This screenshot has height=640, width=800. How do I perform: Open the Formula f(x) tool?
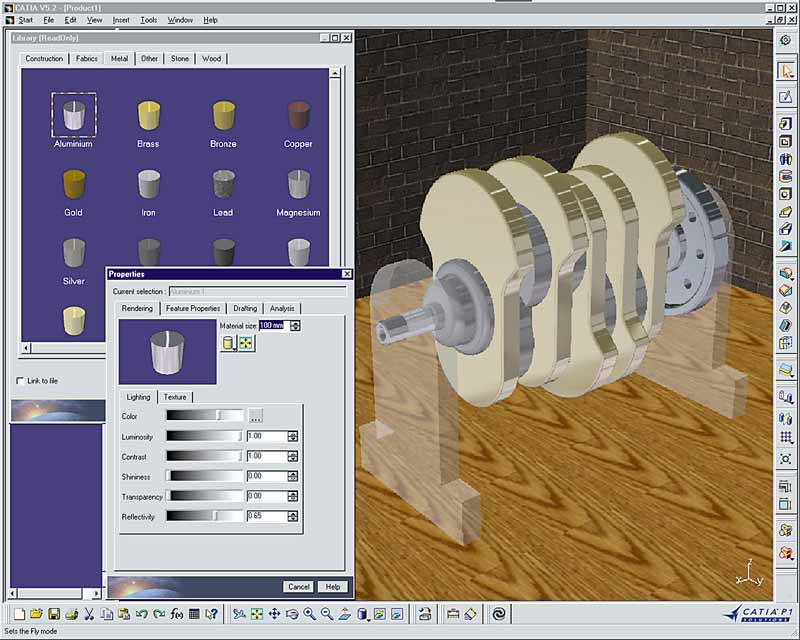pyautogui.click(x=177, y=614)
